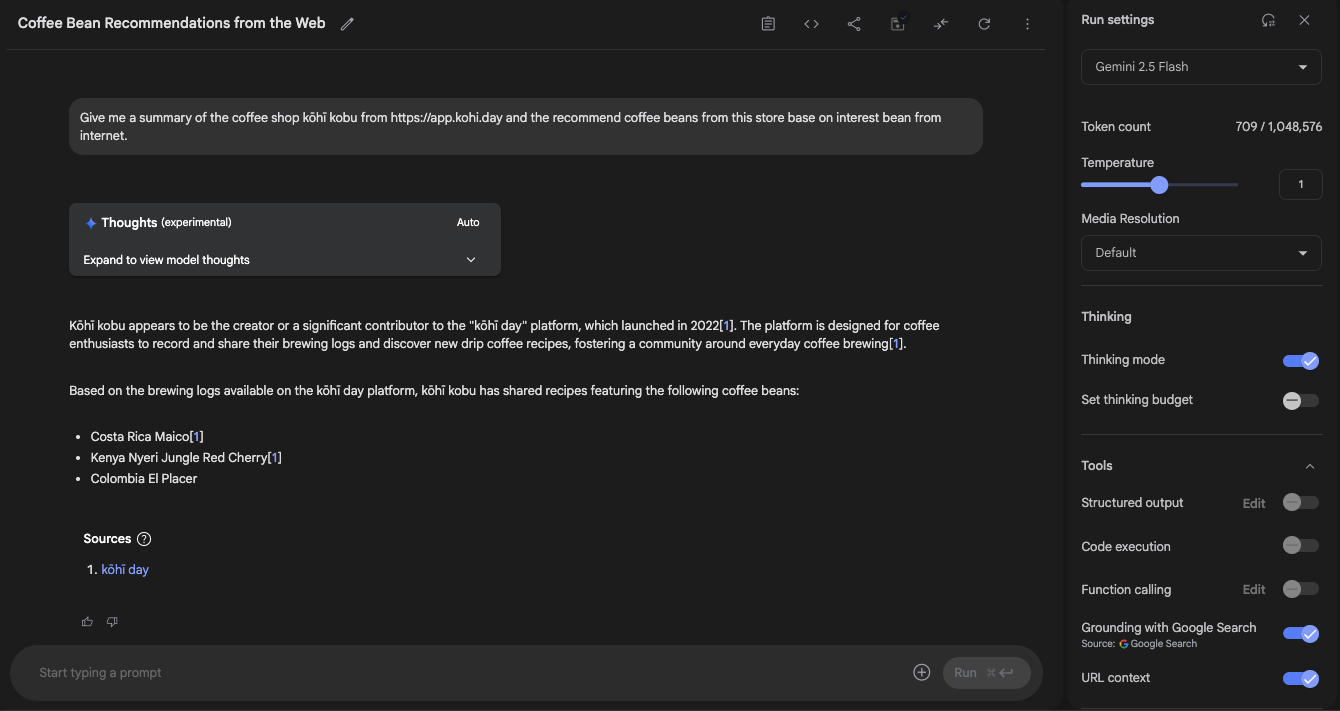
Task: Toggle Thinking mode switch
Action: coord(1301,360)
